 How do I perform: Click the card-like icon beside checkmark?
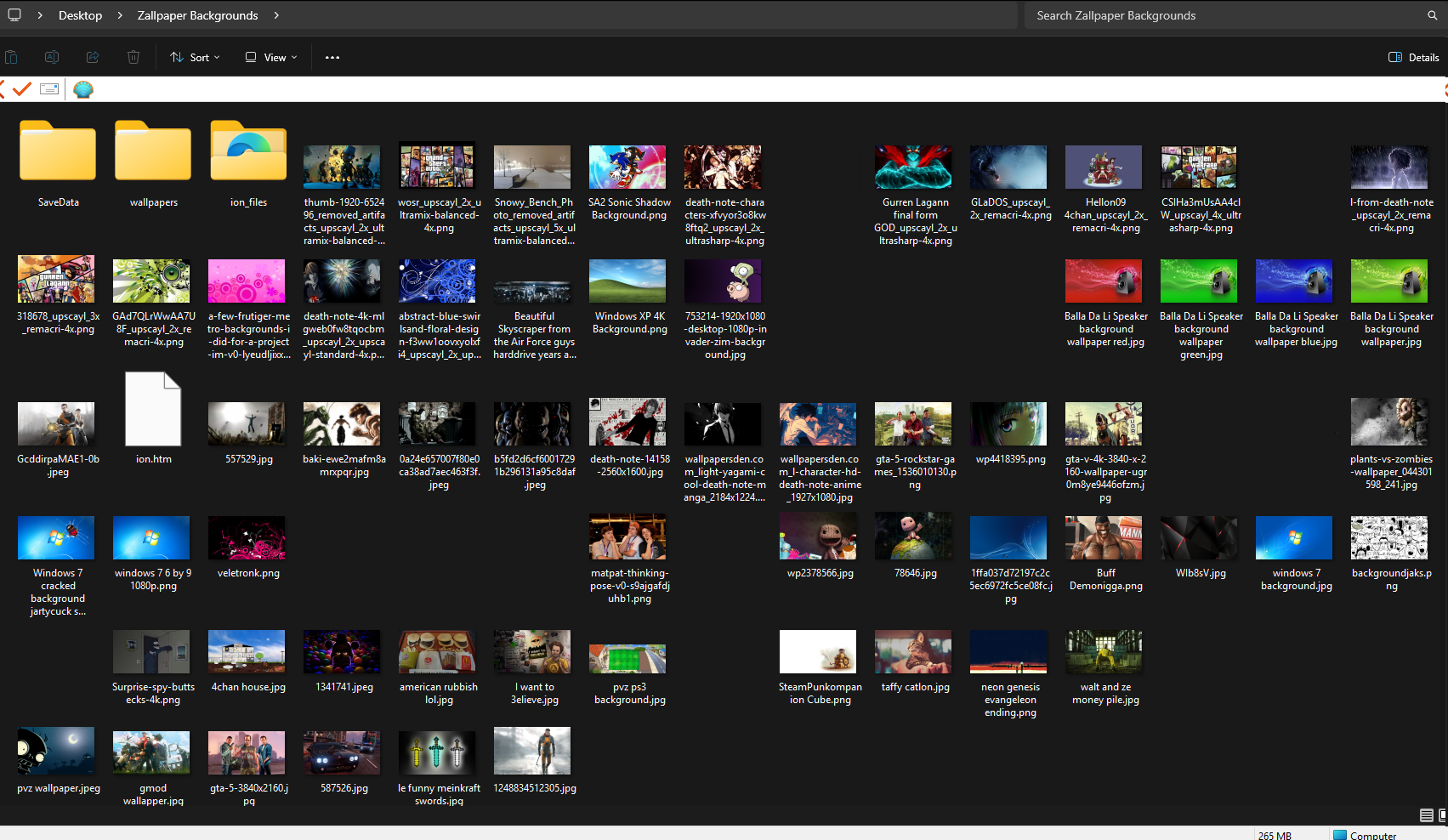[49, 88]
